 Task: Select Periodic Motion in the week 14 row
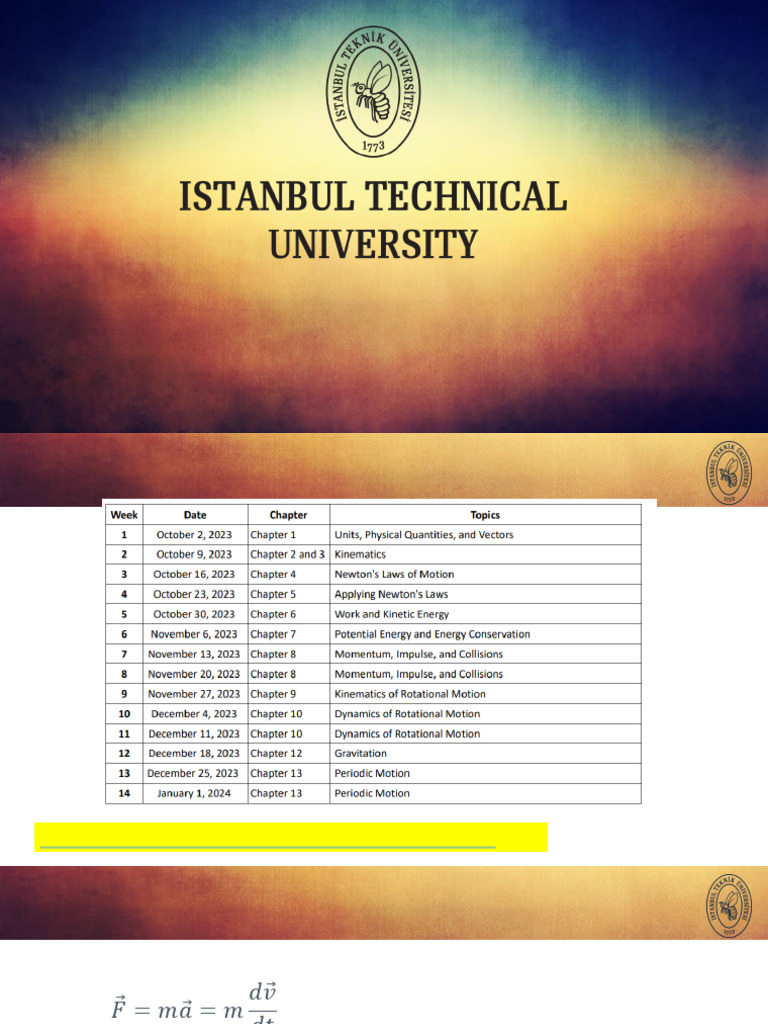tap(372, 793)
